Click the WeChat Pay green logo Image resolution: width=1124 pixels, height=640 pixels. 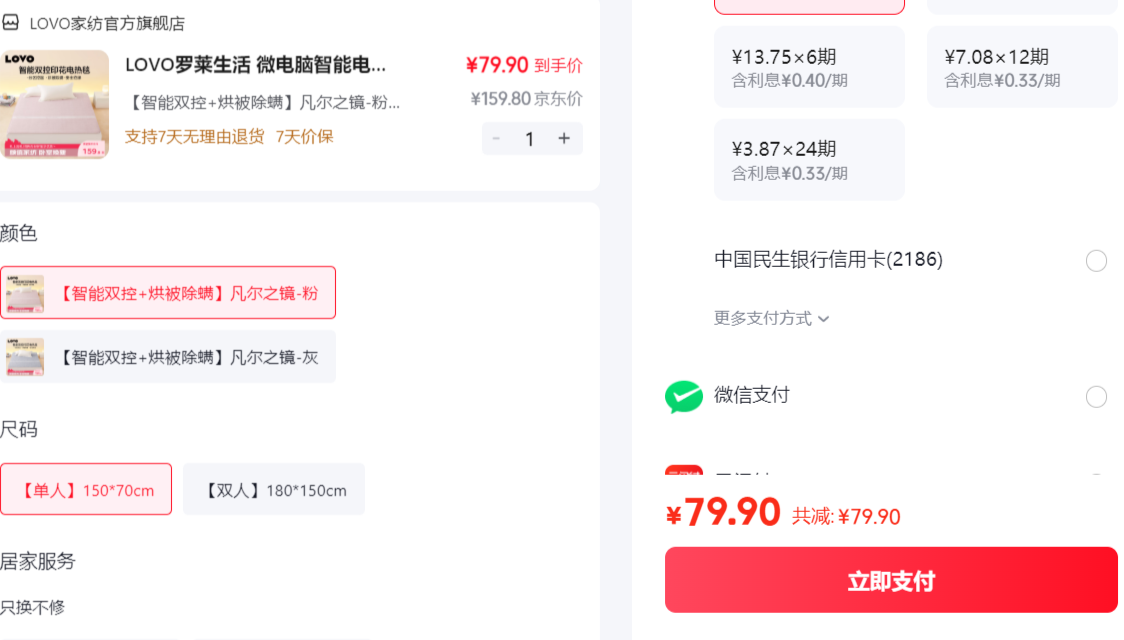pyautogui.click(x=684, y=396)
